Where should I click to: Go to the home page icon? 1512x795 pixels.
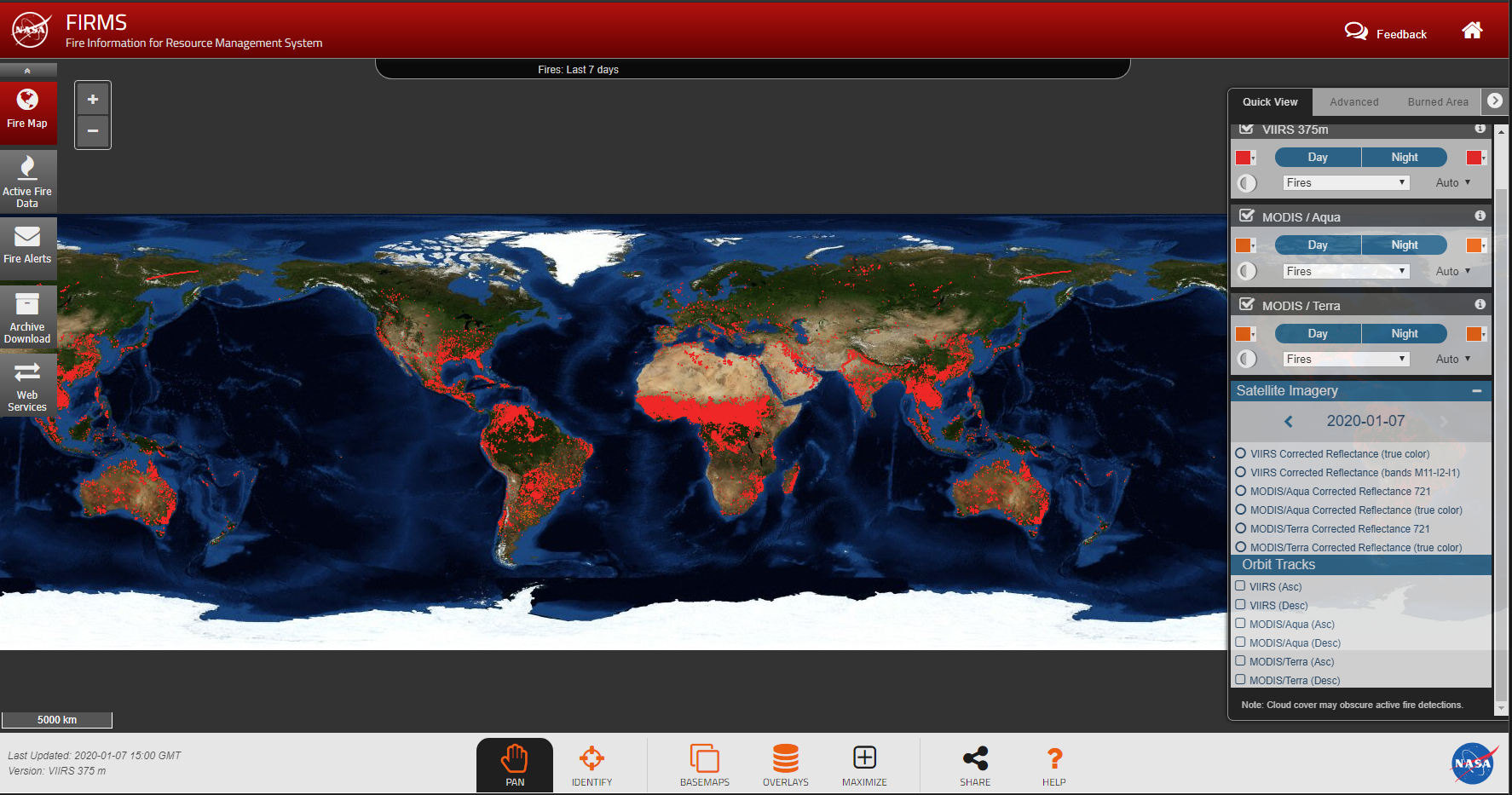coord(1472,32)
